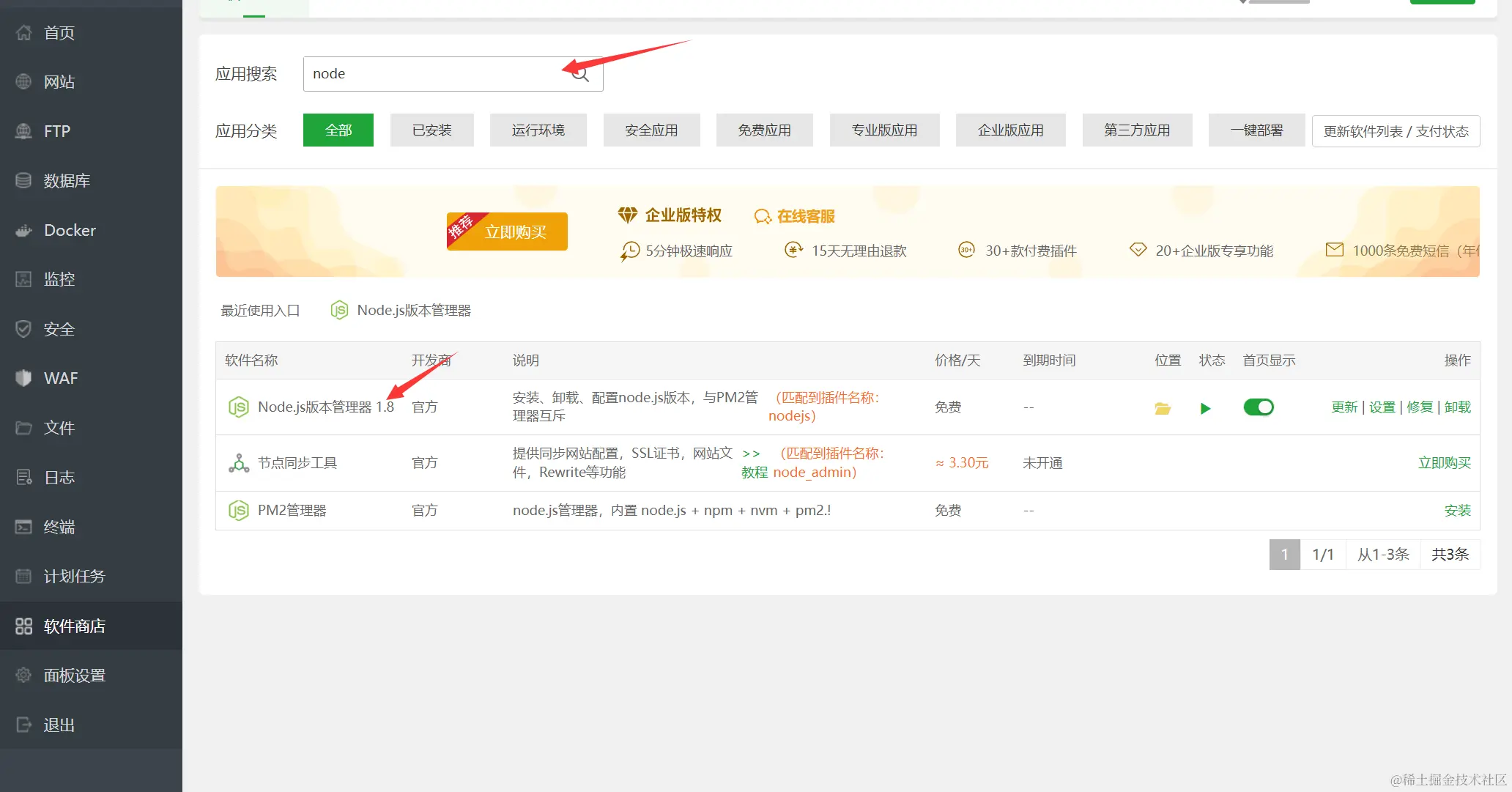The height and width of the screenshot is (792, 1512).
Task: Open the 日志 logs section
Action: [x=59, y=477]
